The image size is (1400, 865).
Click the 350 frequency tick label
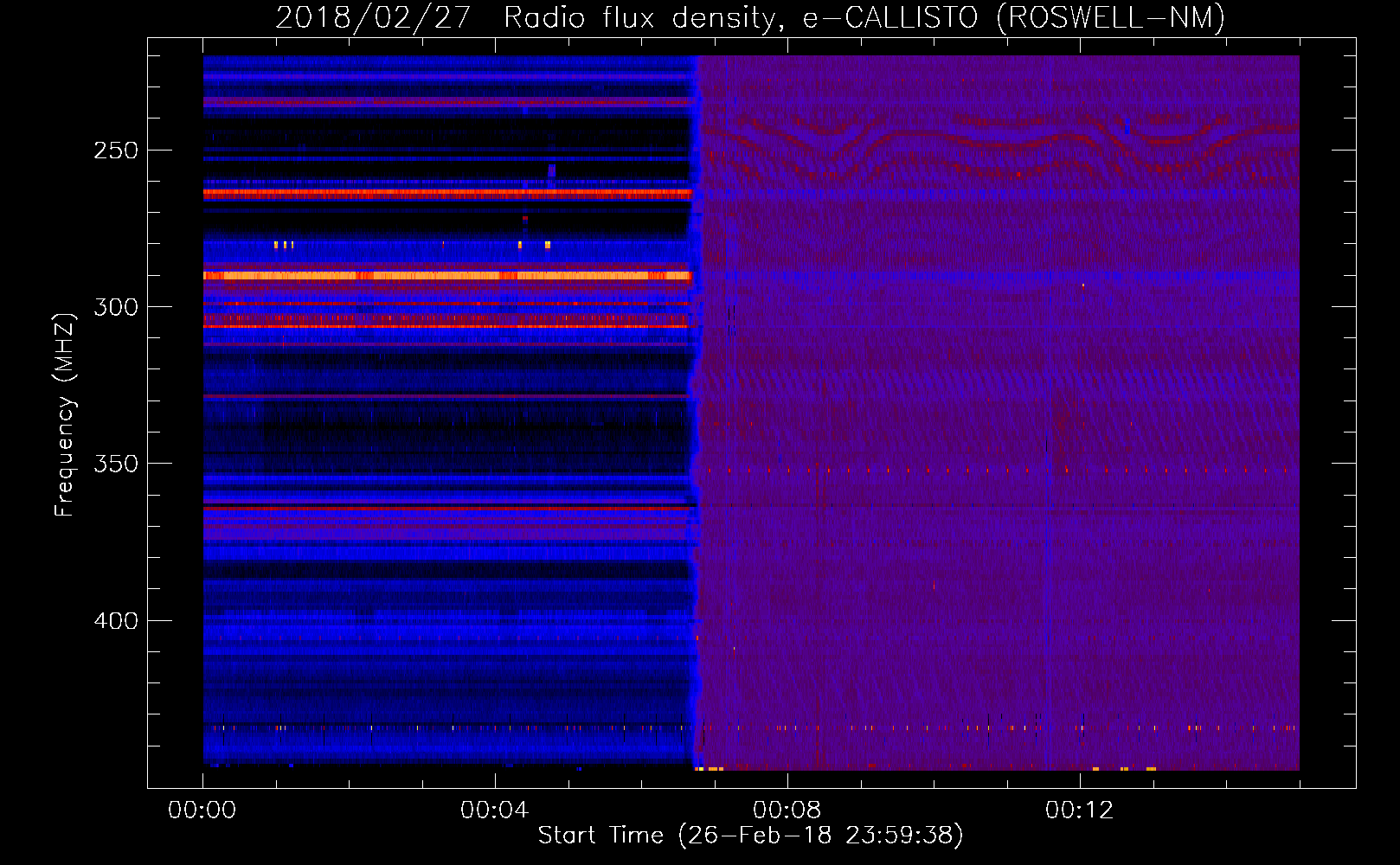(116, 464)
